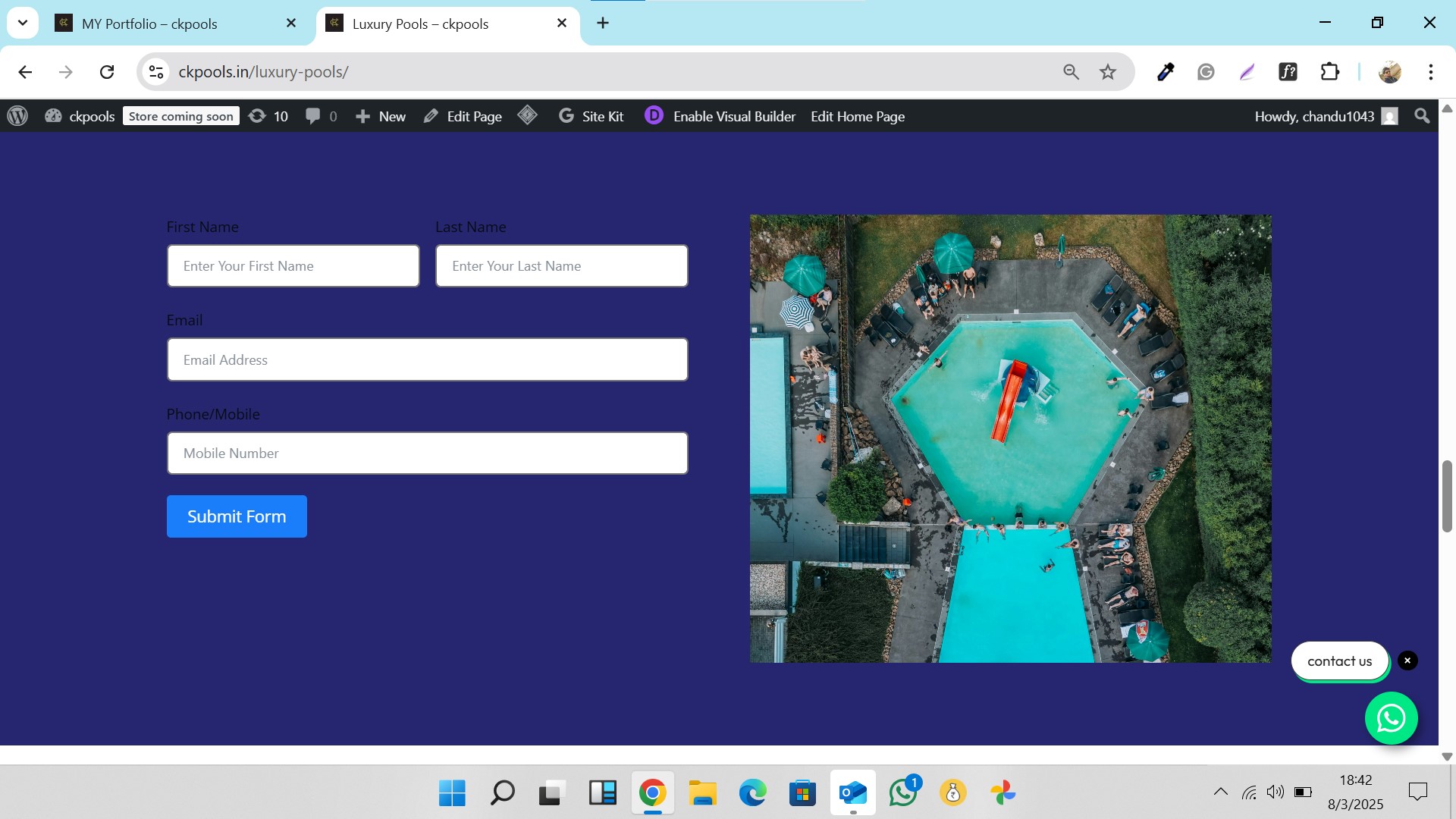Open the tab search dropdown arrow

(x=23, y=23)
